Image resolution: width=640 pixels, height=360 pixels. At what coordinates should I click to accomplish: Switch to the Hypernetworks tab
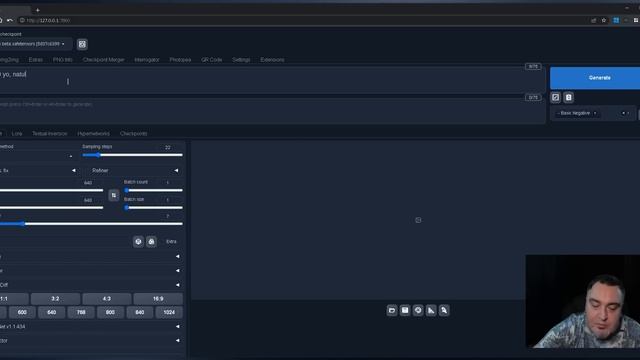93,133
